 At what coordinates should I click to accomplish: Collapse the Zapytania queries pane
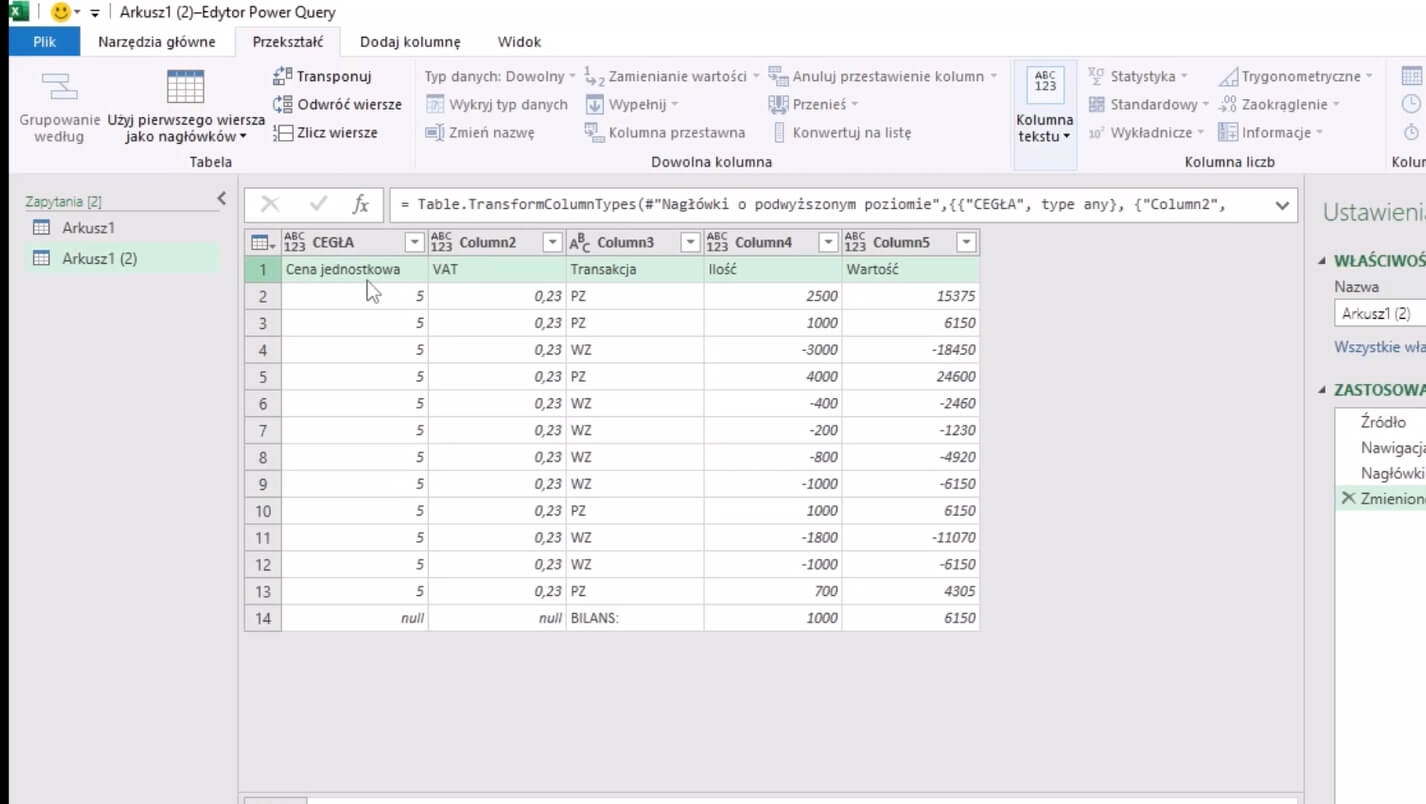pyautogui.click(x=222, y=200)
